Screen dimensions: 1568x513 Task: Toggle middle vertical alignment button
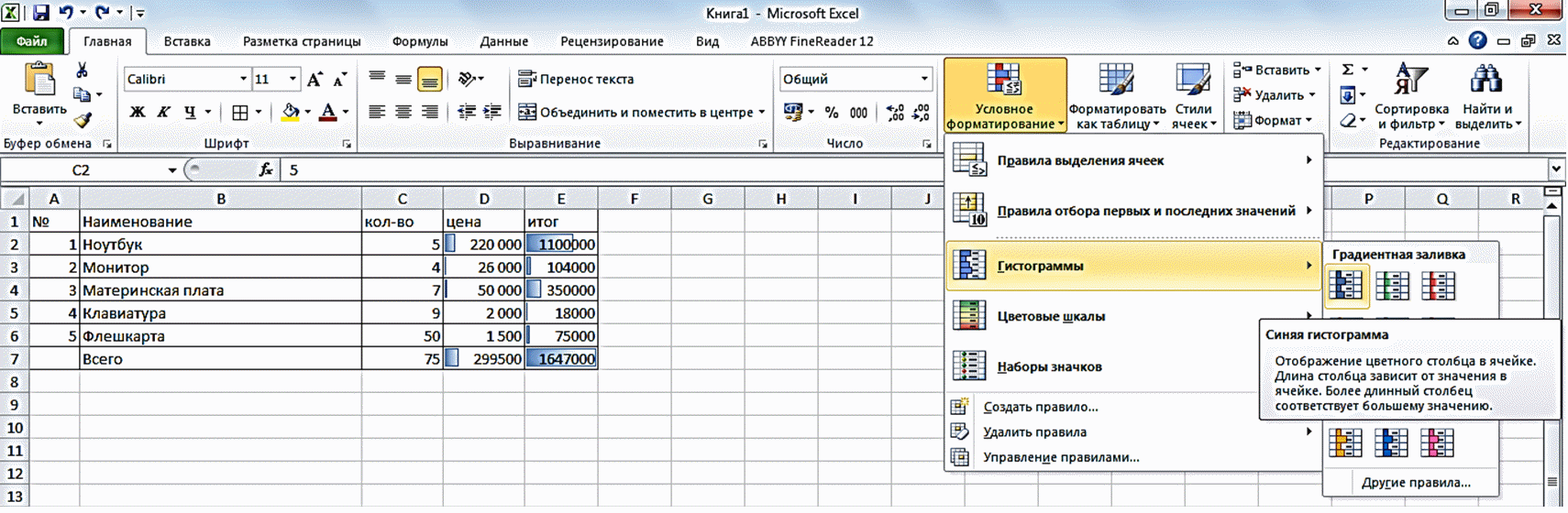pyautogui.click(x=403, y=80)
